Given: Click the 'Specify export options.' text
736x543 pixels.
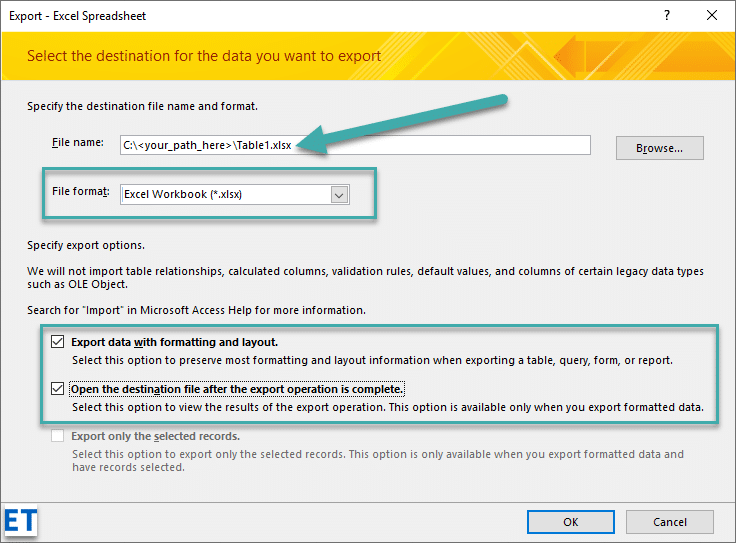Looking at the screenshot, I should (x=86, y=245).
